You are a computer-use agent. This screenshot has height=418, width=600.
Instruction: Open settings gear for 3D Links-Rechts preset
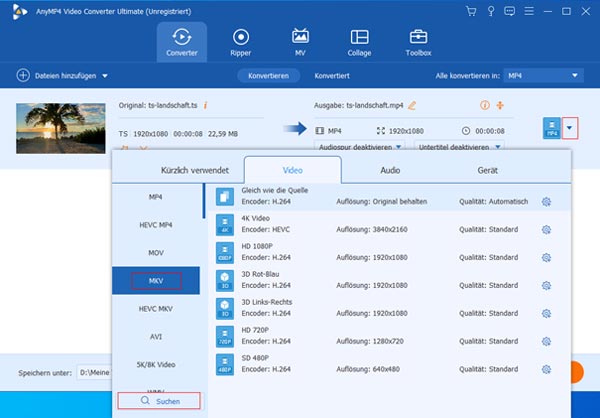pyautogui.click(x=546, y=314)
